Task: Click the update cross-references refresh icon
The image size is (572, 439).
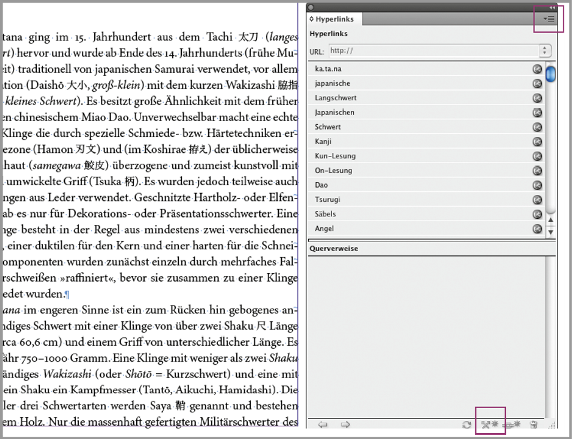Action: (x=467, y=425)
